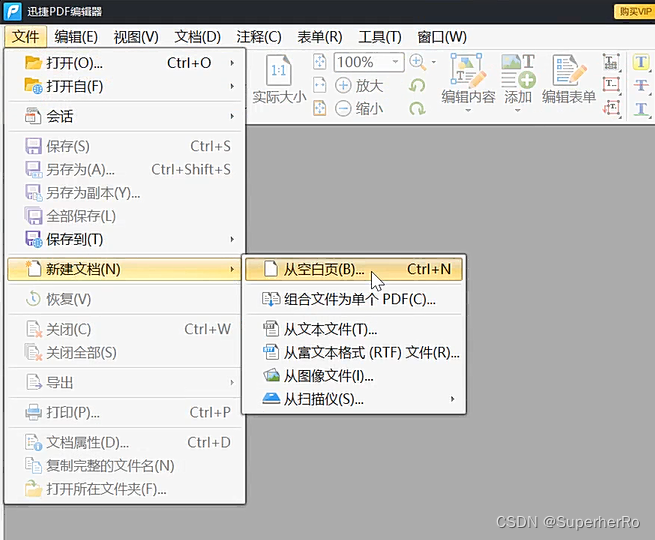Choose 从扫描仪(S)... option

click(x=353, y=399)
